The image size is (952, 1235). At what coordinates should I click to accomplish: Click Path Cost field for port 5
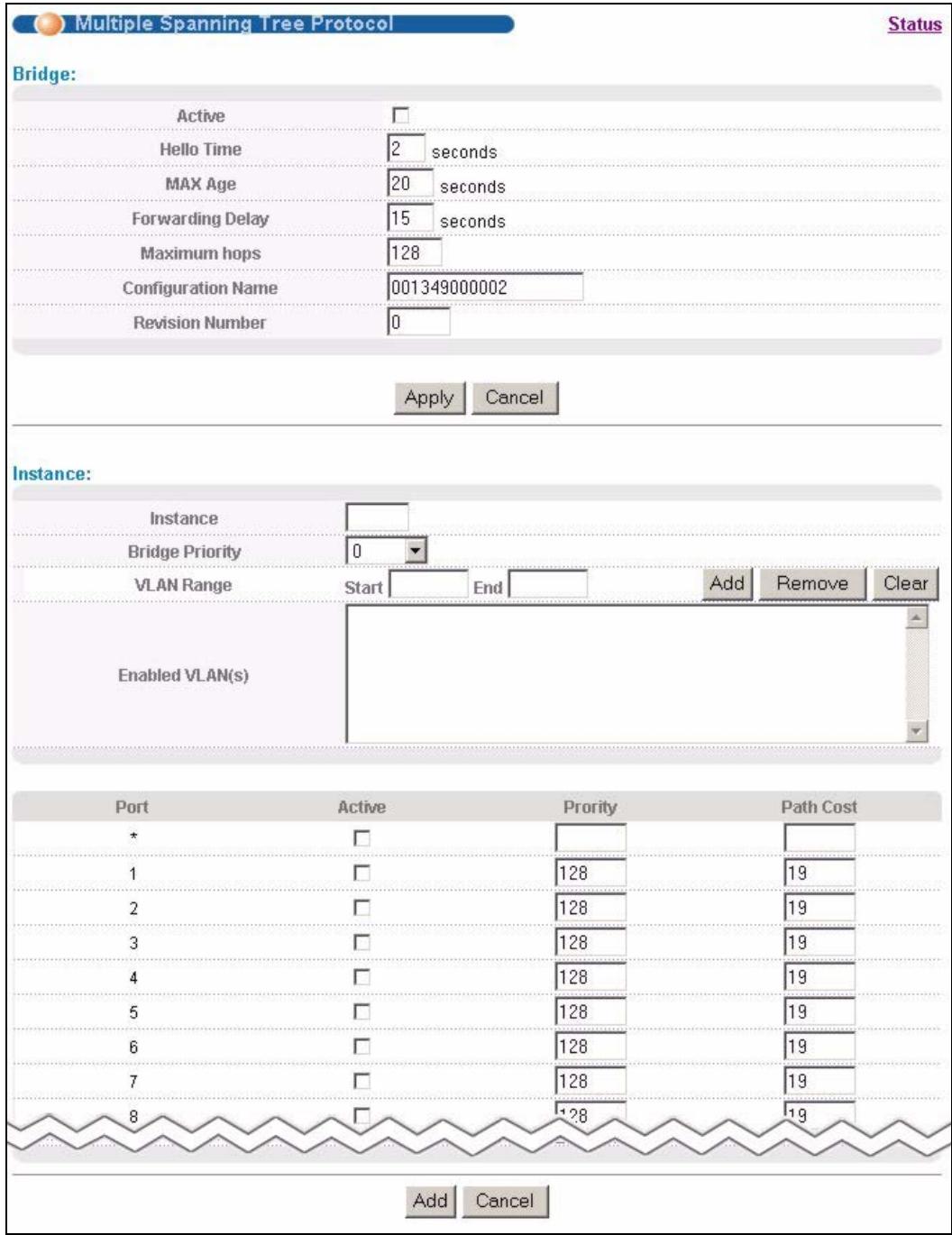point(819,1011)
